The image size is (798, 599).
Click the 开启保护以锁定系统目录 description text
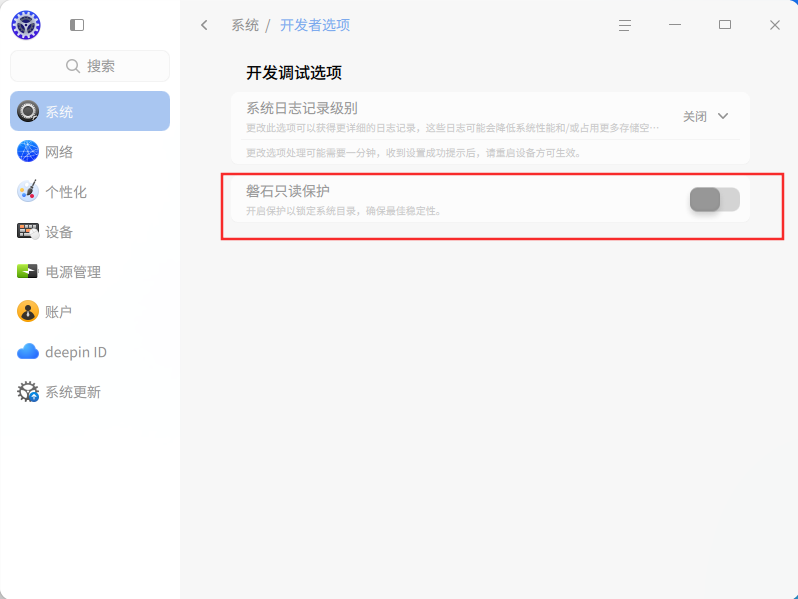(343, 211)
